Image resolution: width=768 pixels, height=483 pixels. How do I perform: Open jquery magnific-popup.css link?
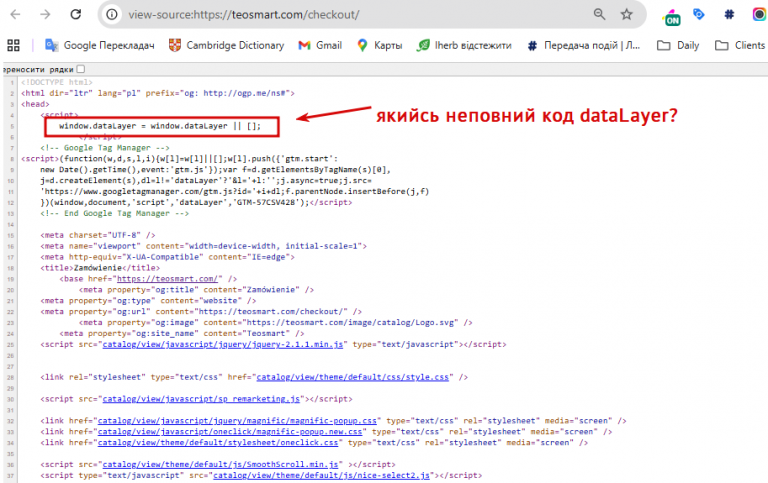237,421
